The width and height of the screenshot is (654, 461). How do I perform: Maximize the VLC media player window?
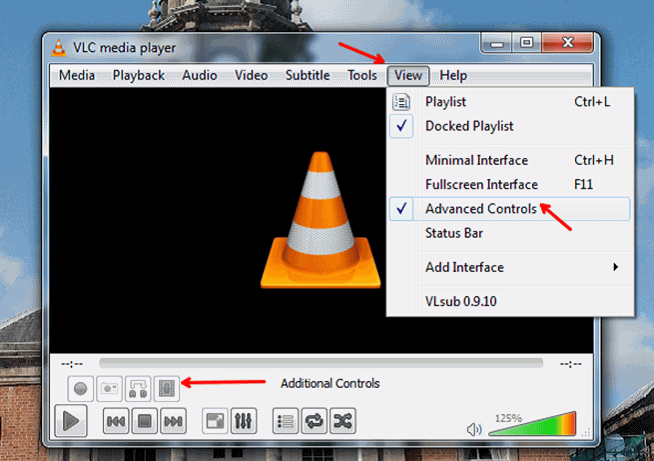(526, 43)
